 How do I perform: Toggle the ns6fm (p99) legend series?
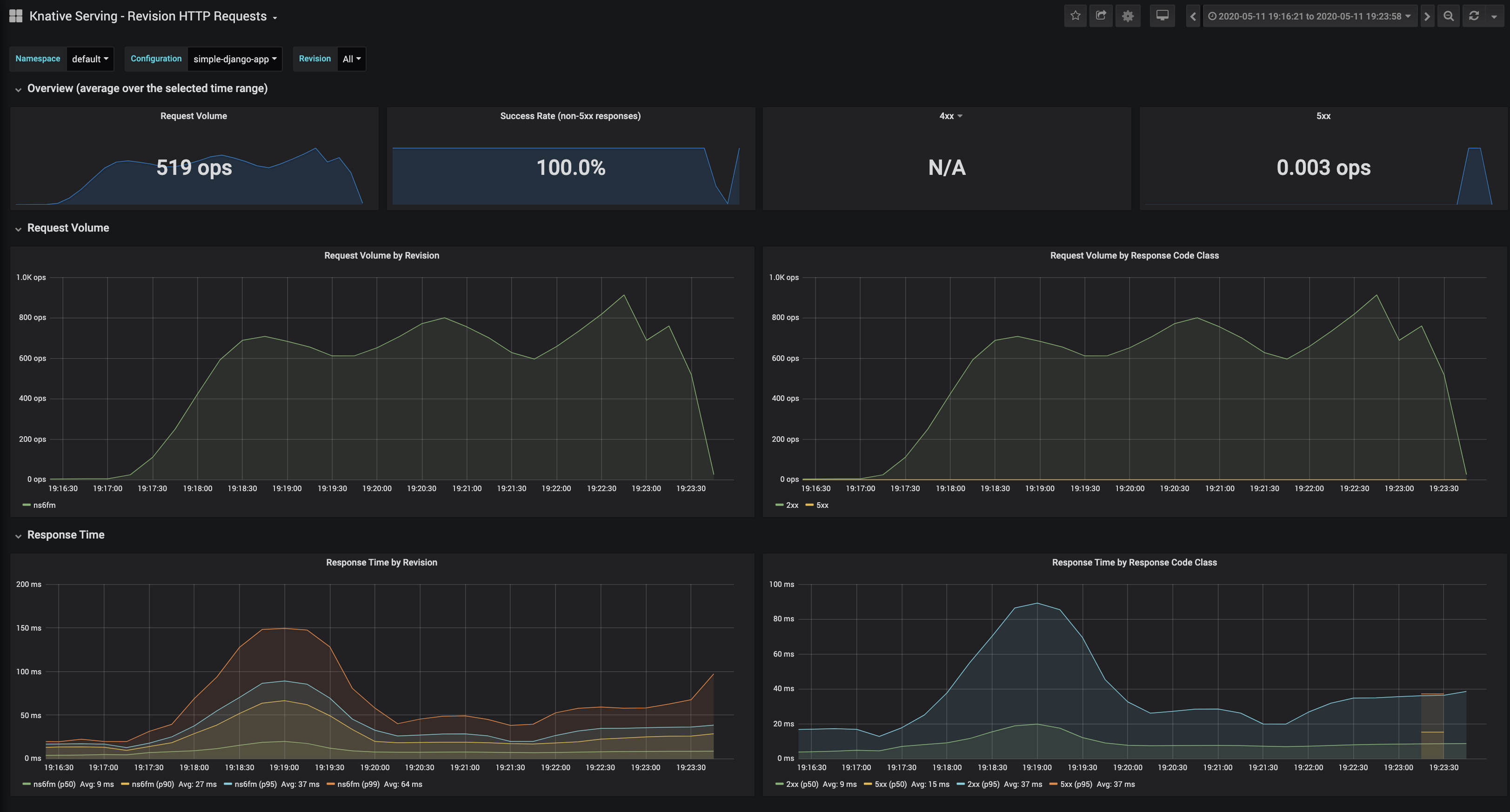(358, 784)
